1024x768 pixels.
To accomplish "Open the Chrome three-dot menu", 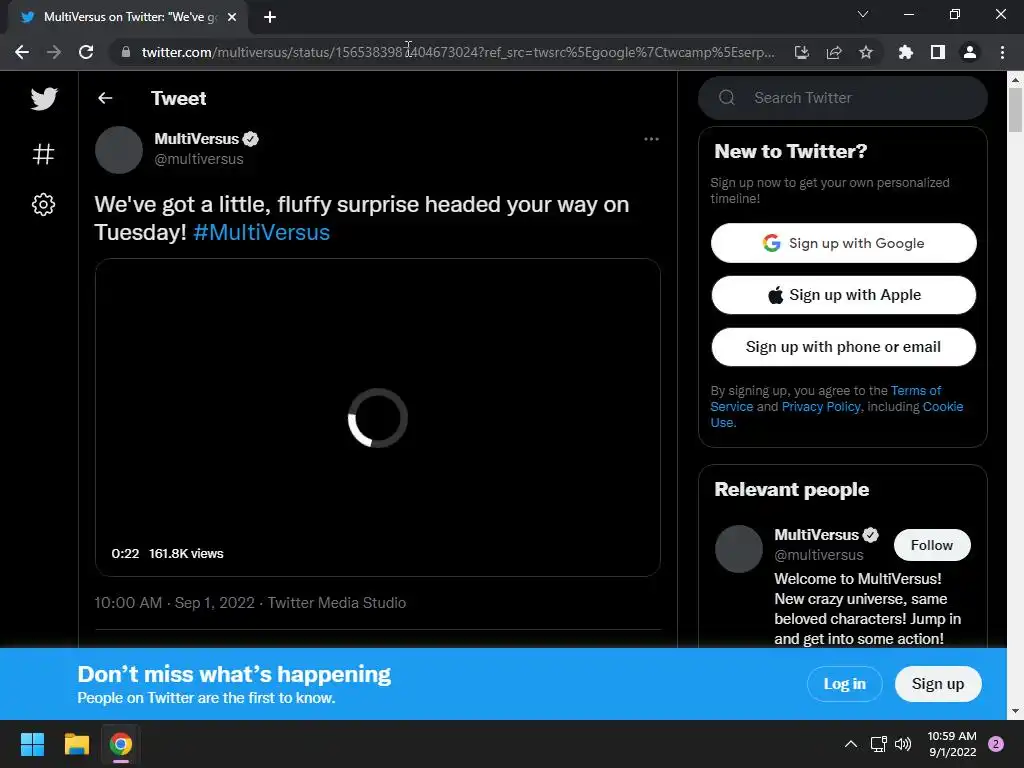I will (x=1002, y=52).
